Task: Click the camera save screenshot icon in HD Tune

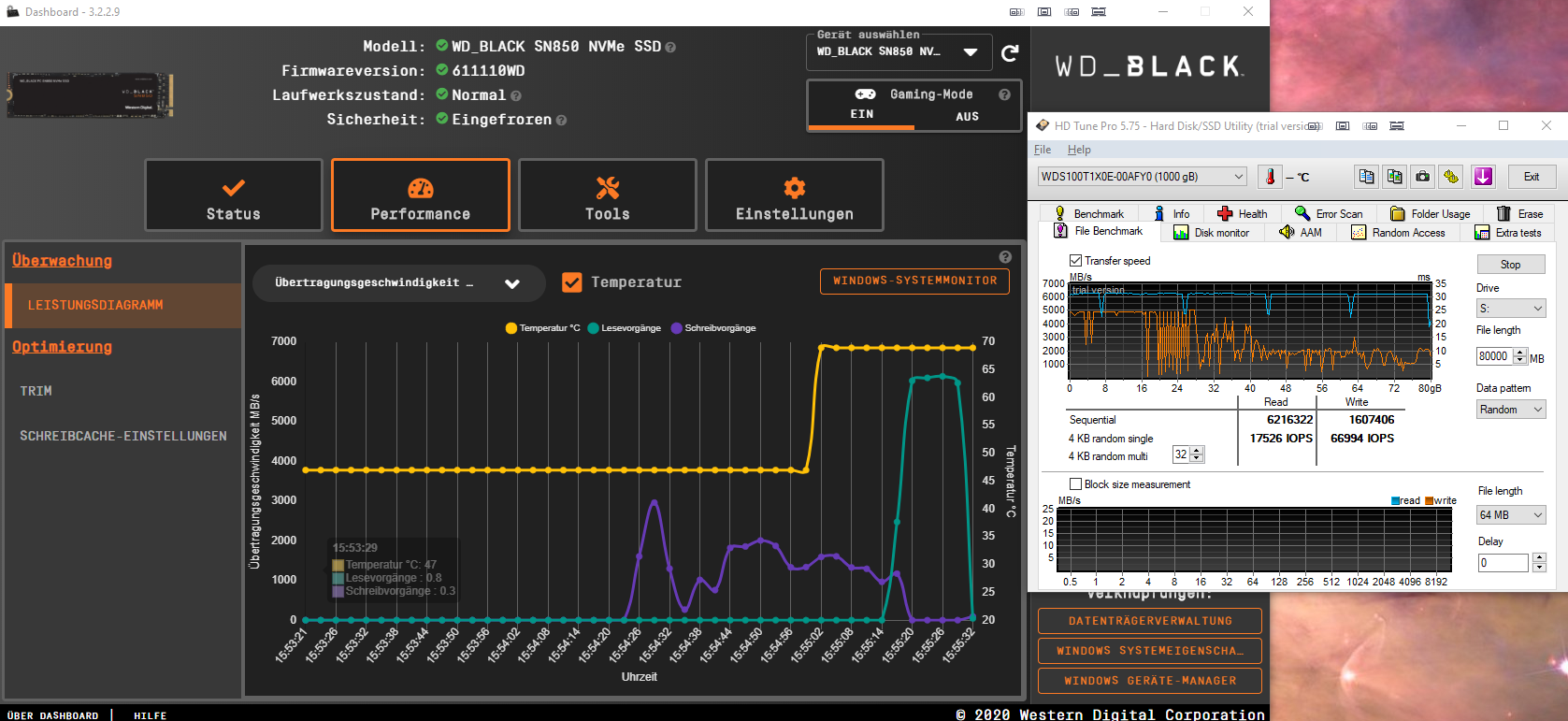Action: pos(1422,177)
